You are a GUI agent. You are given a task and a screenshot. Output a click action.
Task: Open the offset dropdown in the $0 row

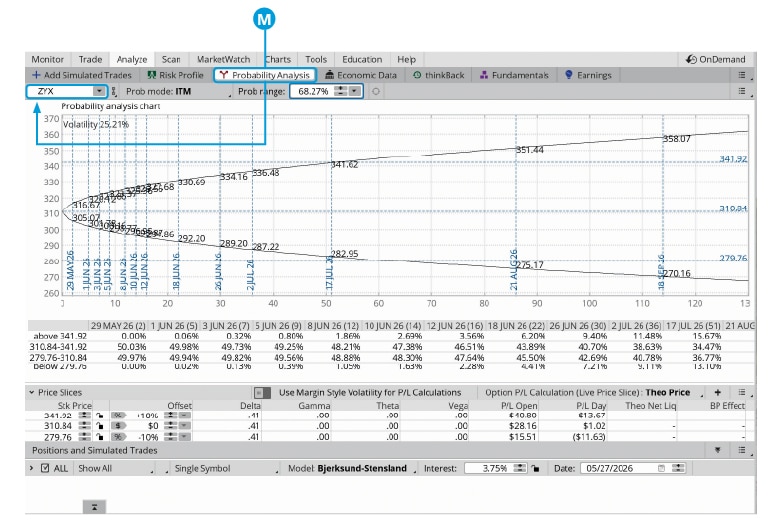[185, 425]
